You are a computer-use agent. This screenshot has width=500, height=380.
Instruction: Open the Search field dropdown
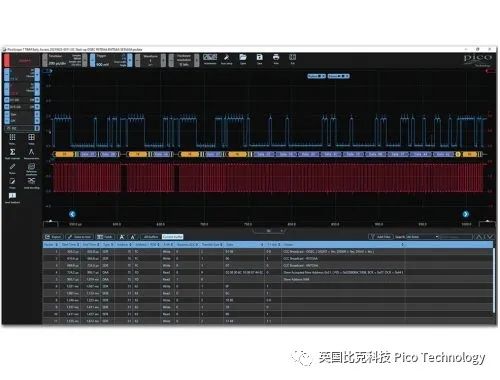point(422,237)
